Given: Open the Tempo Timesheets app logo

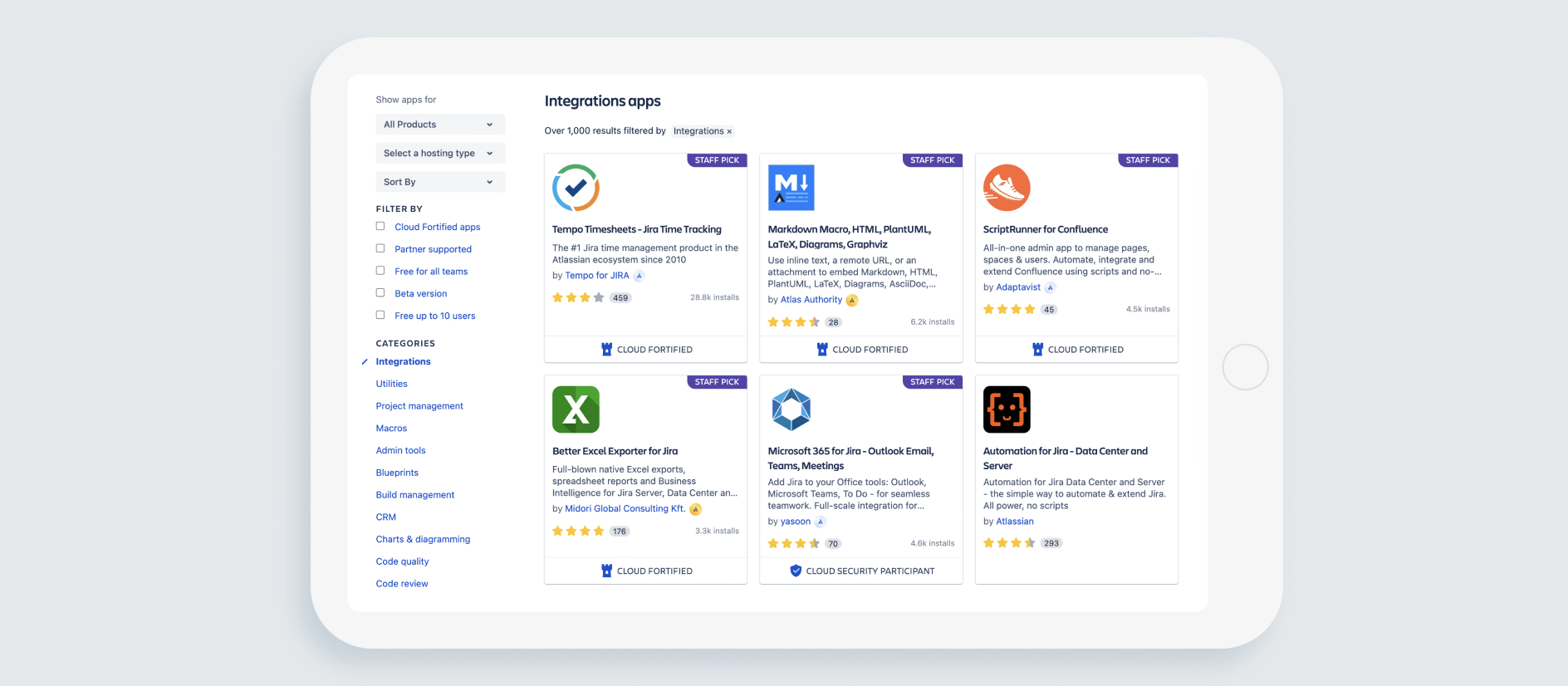Looking at the screenshot, I should click(x=576, y=188).
